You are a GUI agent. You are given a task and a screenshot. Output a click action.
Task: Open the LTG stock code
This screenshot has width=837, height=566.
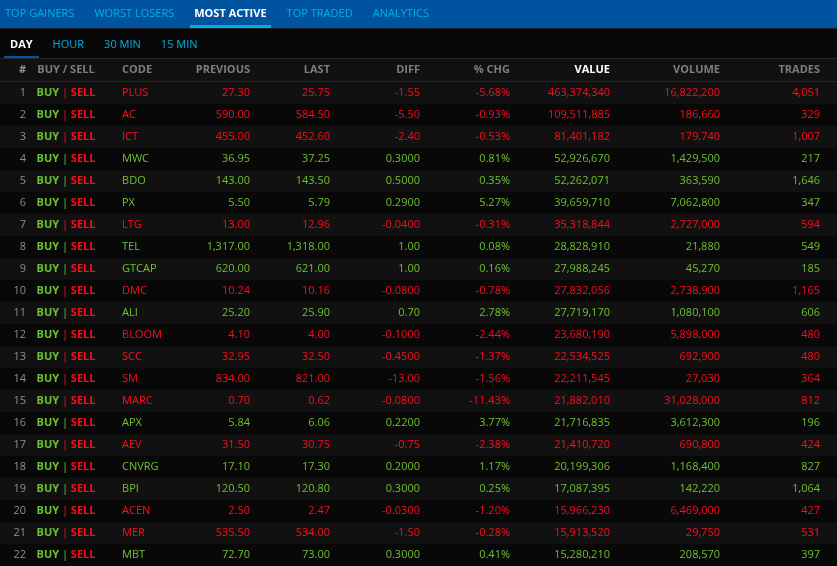(x=131, y=224)
